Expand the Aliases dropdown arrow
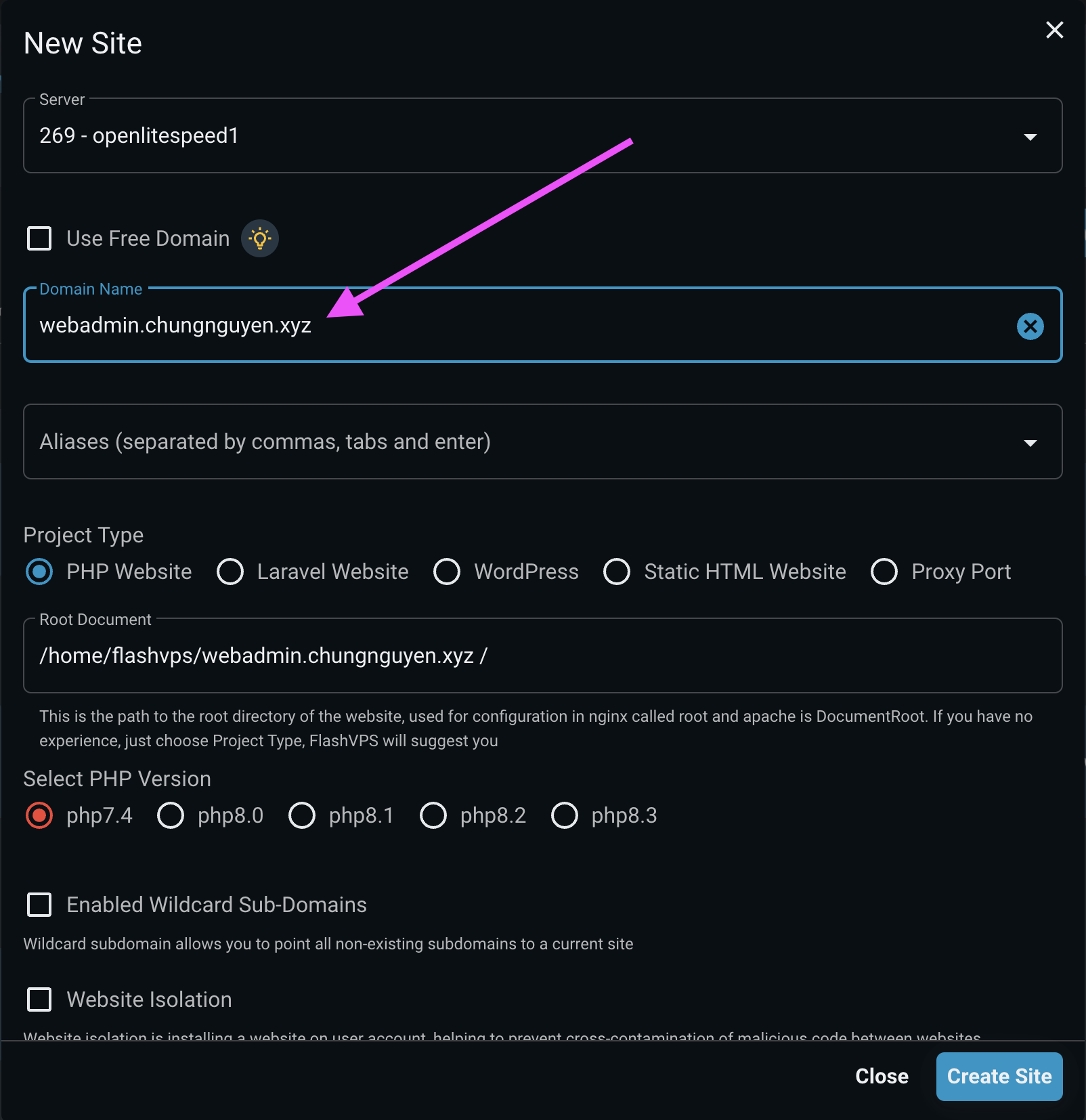 click(1030, 442)
